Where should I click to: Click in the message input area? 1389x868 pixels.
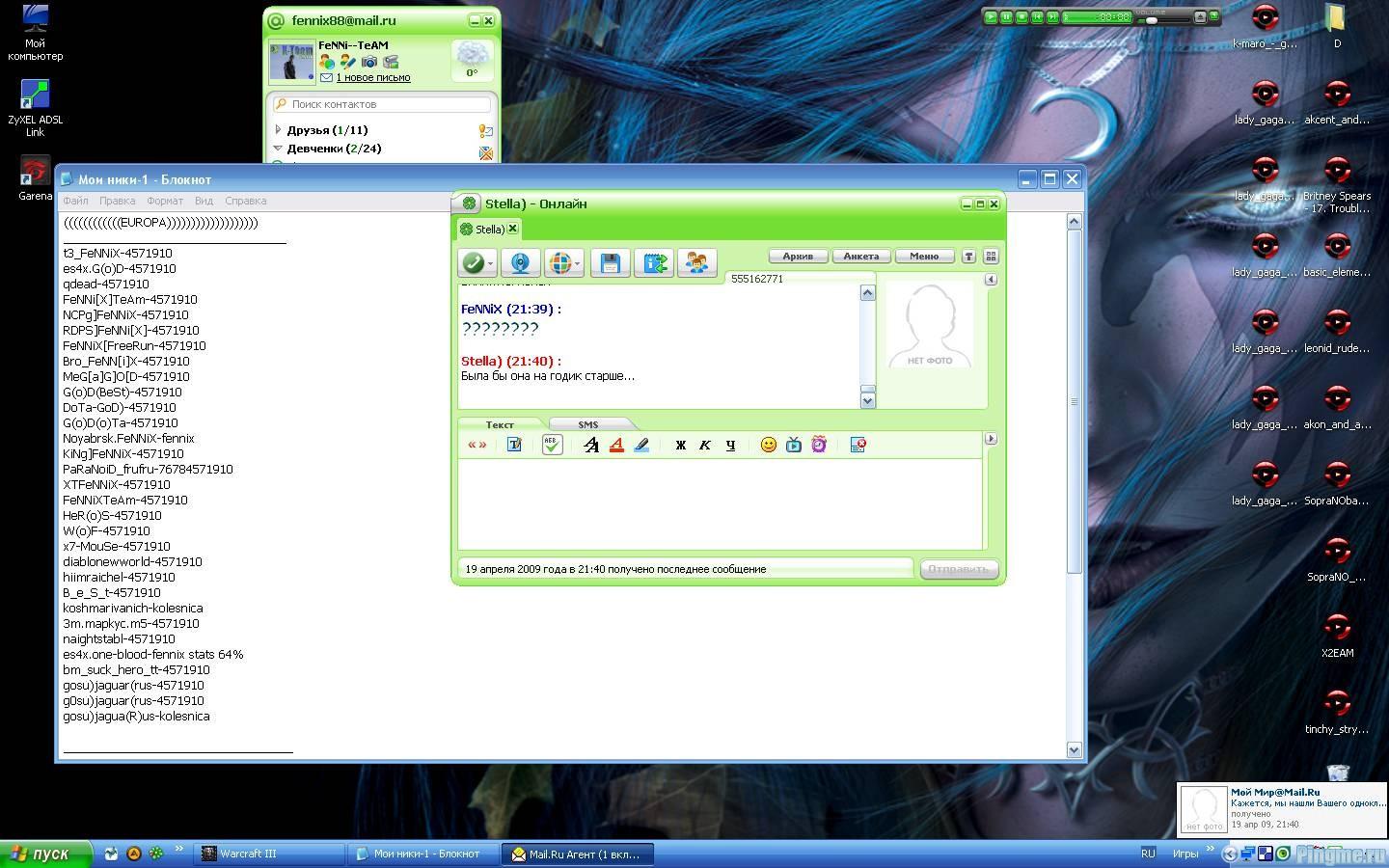(x=720, y=503)
